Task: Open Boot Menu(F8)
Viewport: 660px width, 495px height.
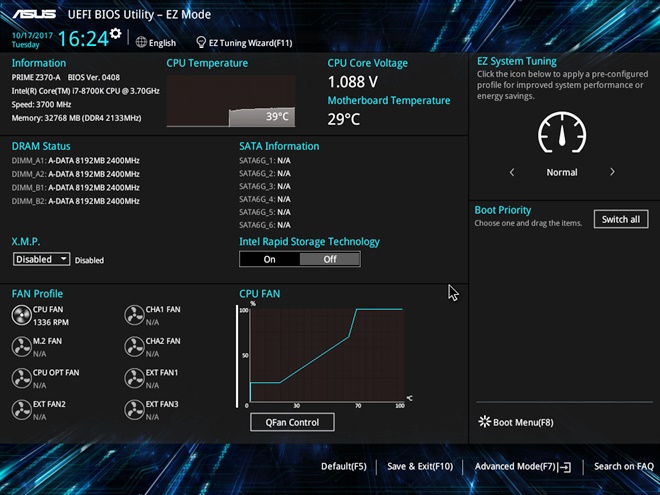Action: 523,422
